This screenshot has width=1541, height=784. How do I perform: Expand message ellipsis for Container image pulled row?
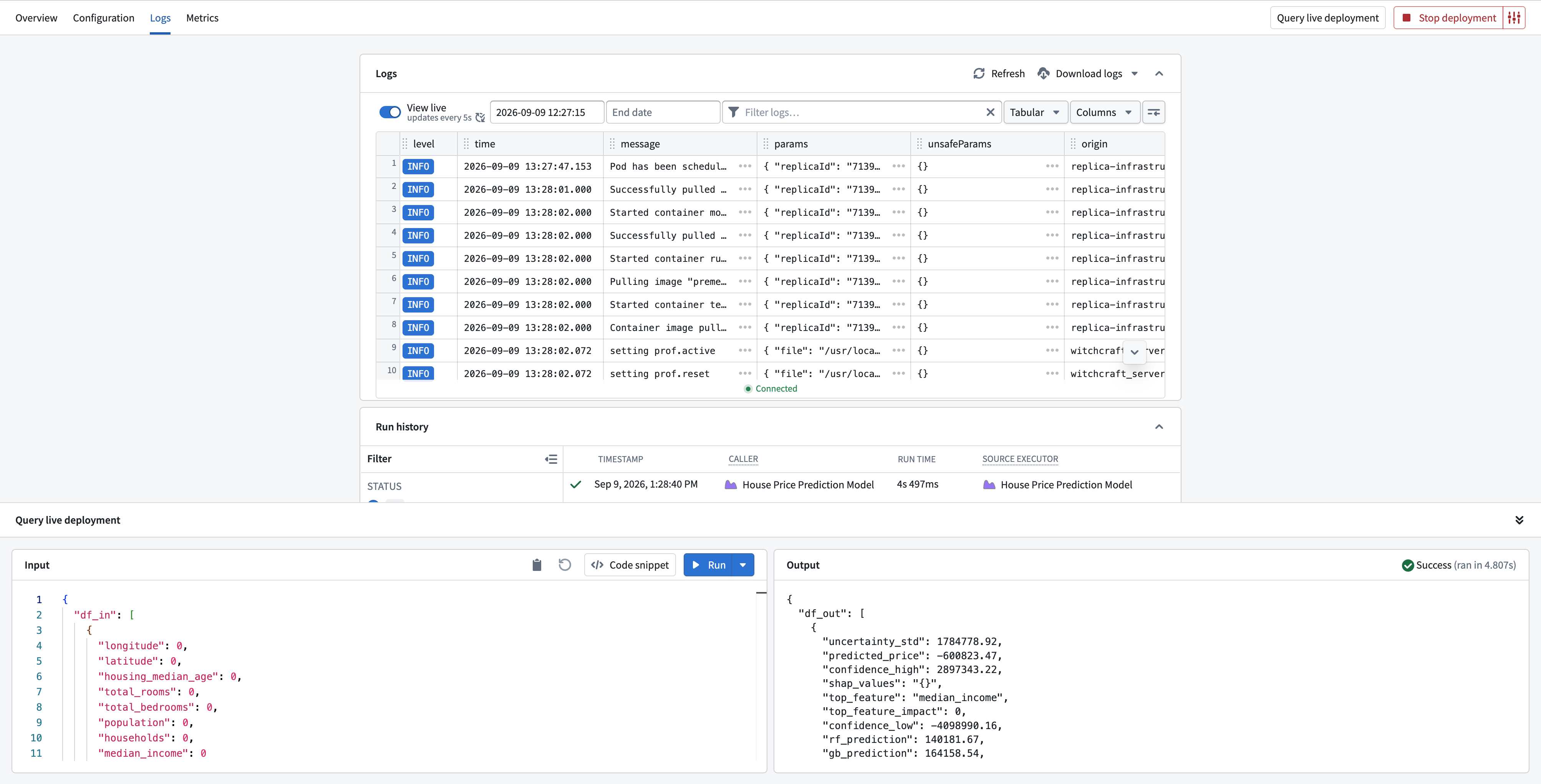745,328
